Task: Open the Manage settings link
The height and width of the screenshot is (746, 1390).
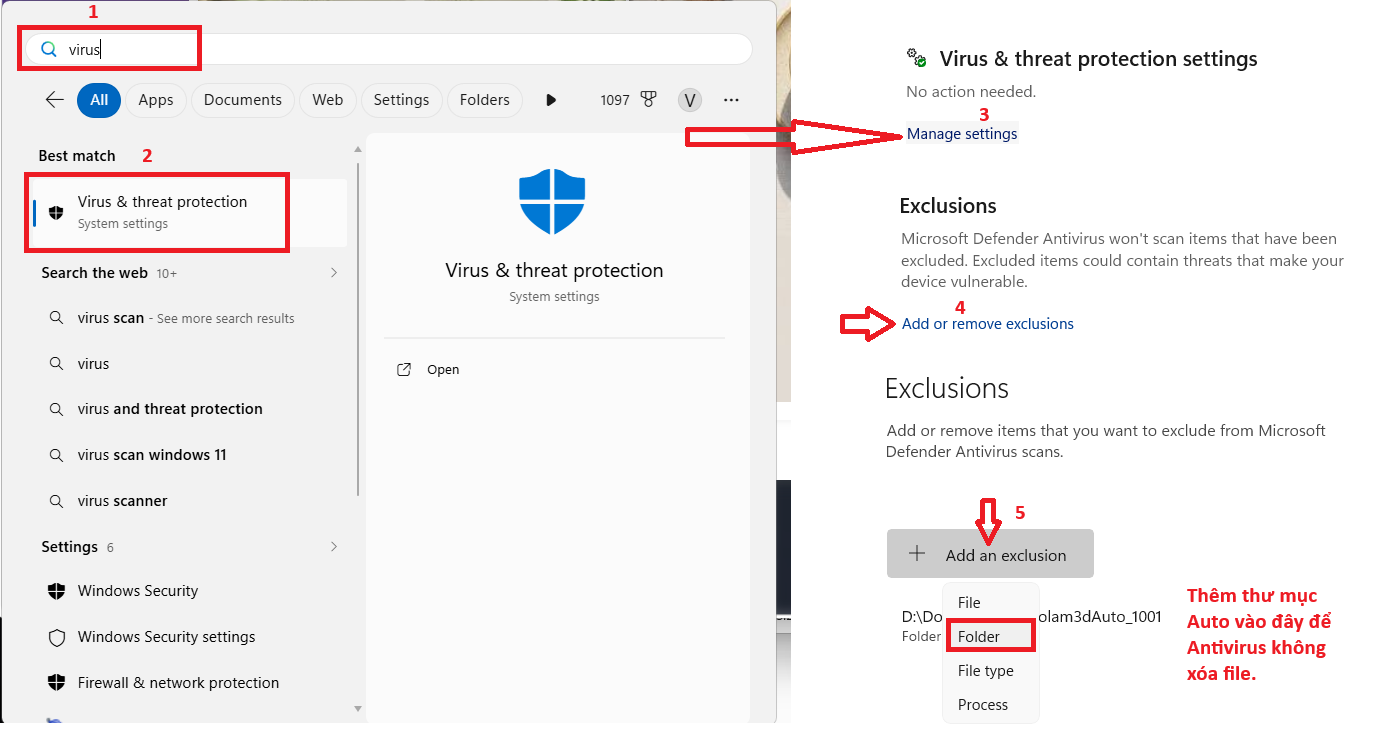Action: tap(962, 134)
